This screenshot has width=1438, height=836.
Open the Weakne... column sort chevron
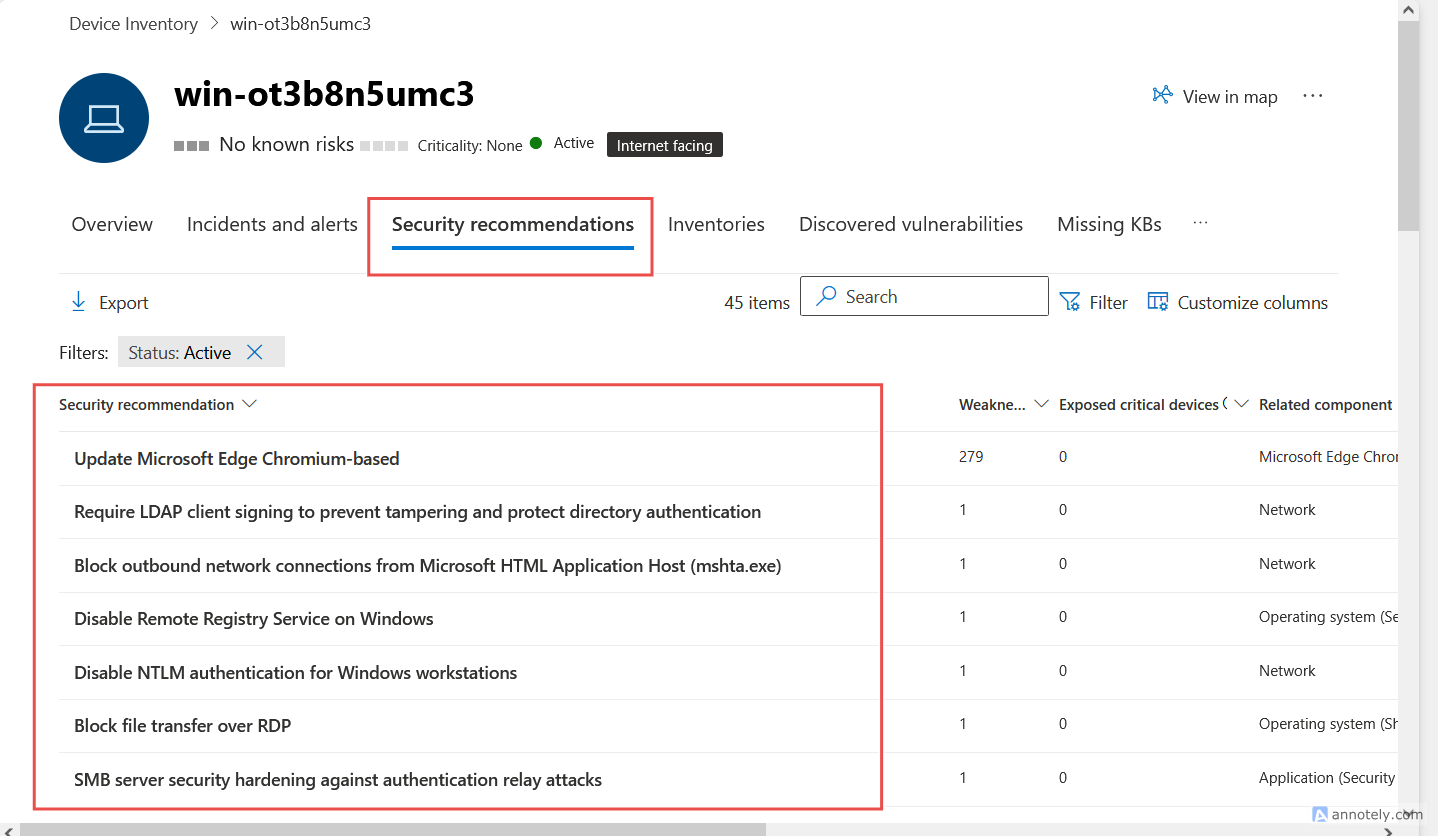click(1041, 404)
